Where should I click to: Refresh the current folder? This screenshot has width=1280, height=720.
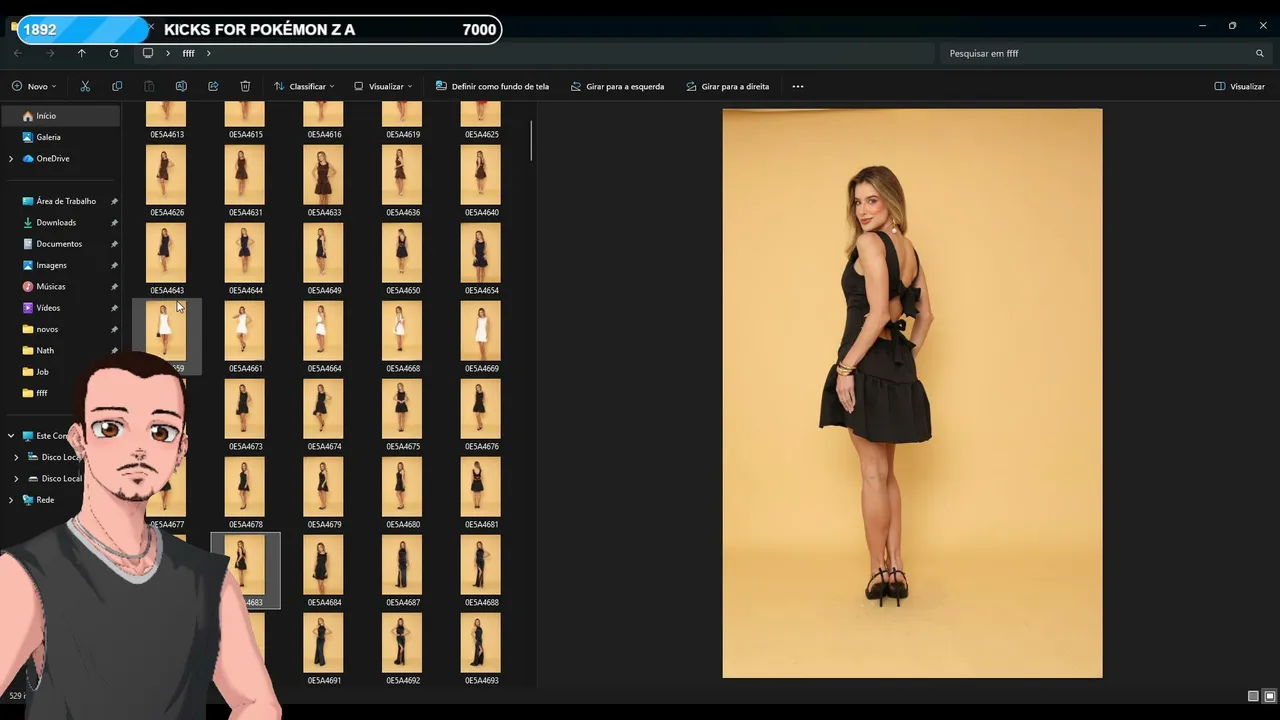(x=114, y=53)
